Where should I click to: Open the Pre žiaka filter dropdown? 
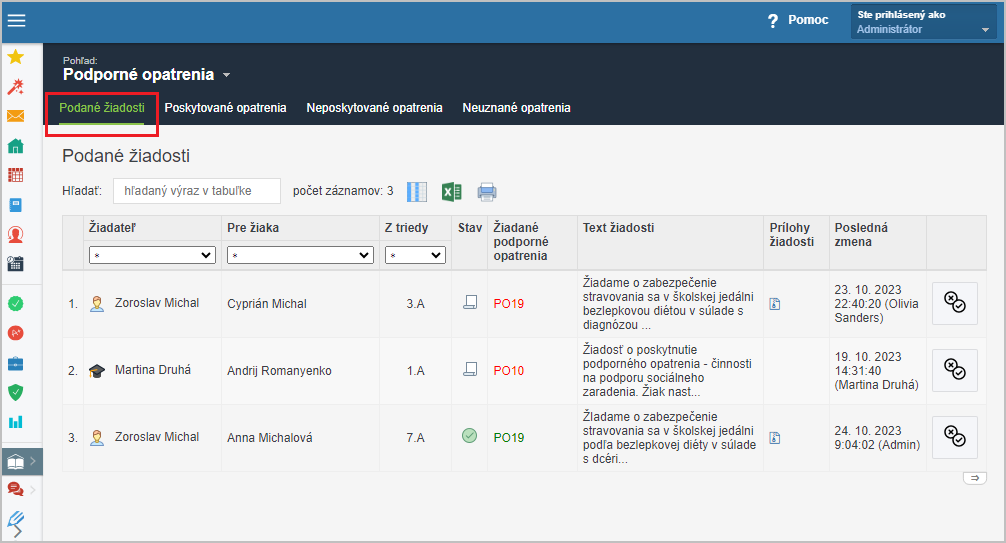300,255
